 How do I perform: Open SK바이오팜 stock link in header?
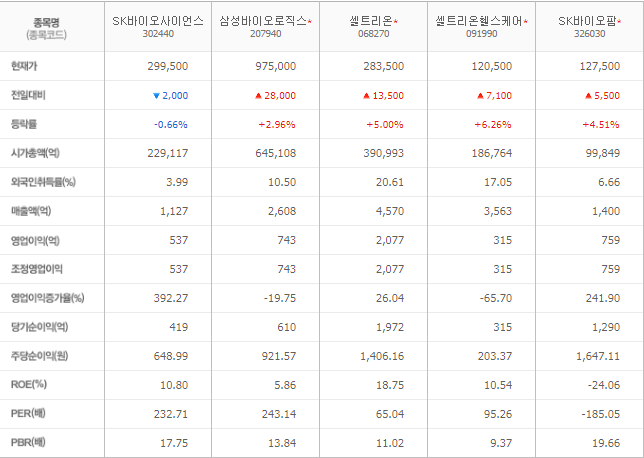(x=587, y=21)
